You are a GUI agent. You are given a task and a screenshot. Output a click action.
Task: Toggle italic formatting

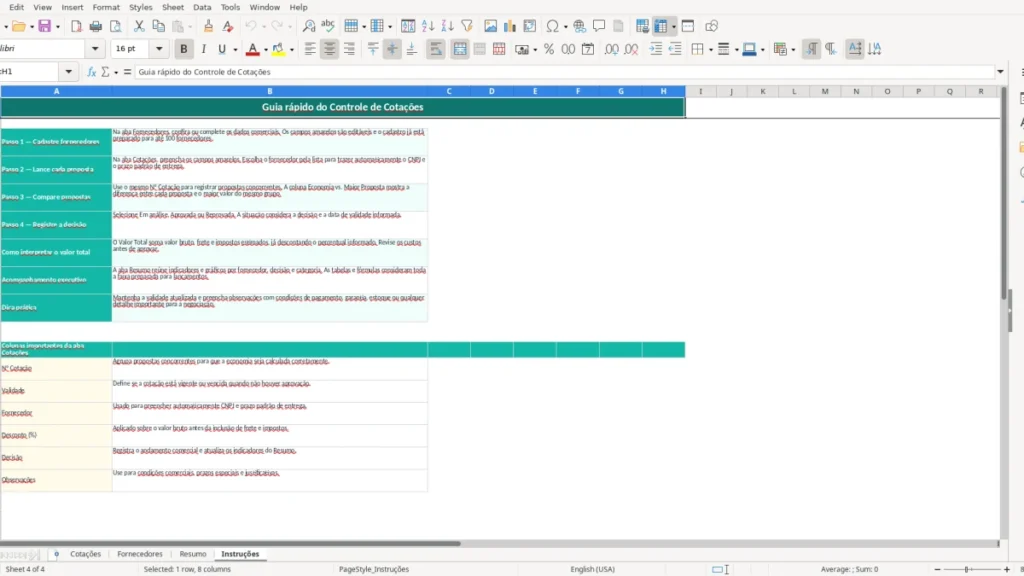(204, 49)
